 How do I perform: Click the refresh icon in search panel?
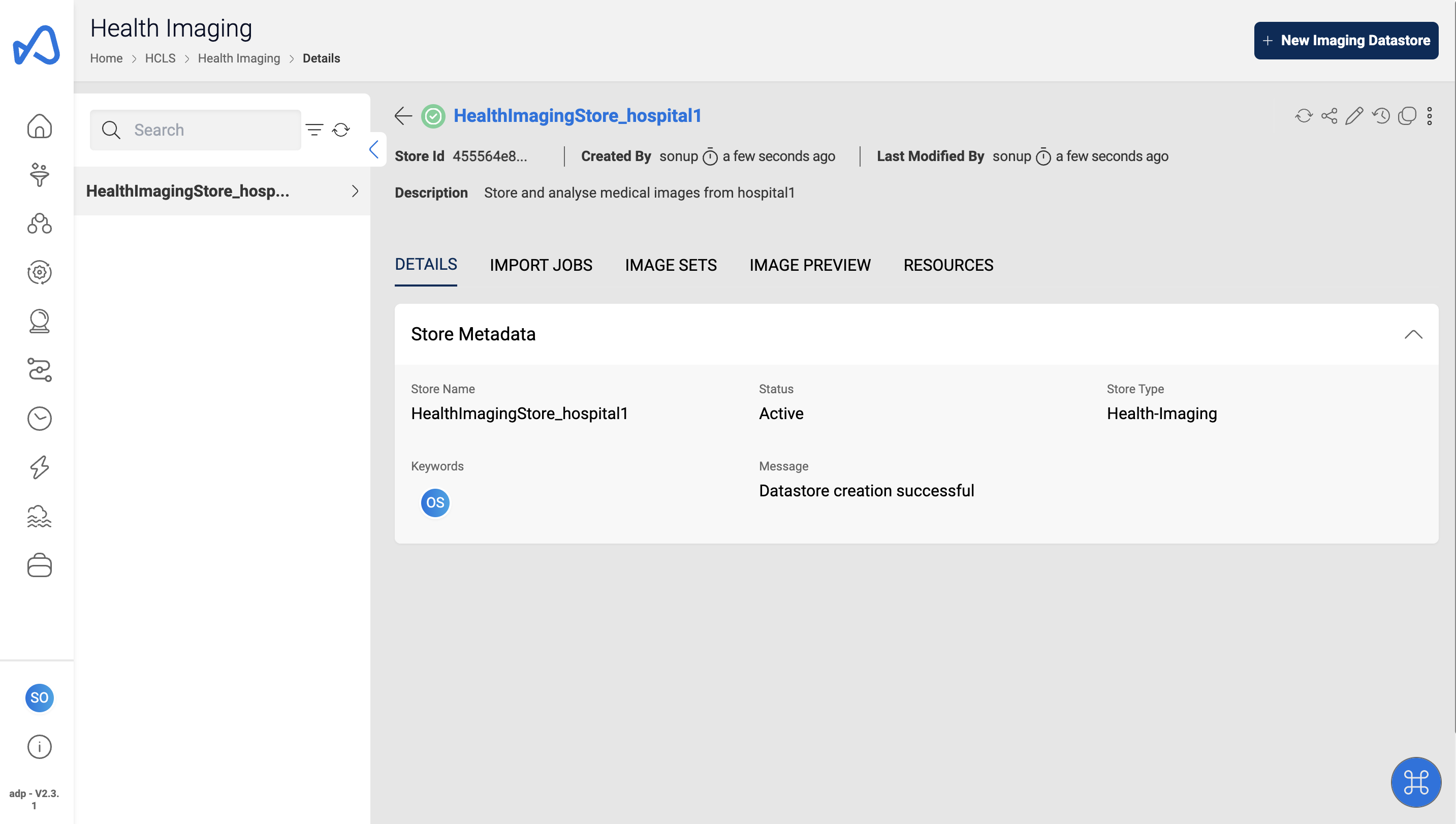[341, 131]
